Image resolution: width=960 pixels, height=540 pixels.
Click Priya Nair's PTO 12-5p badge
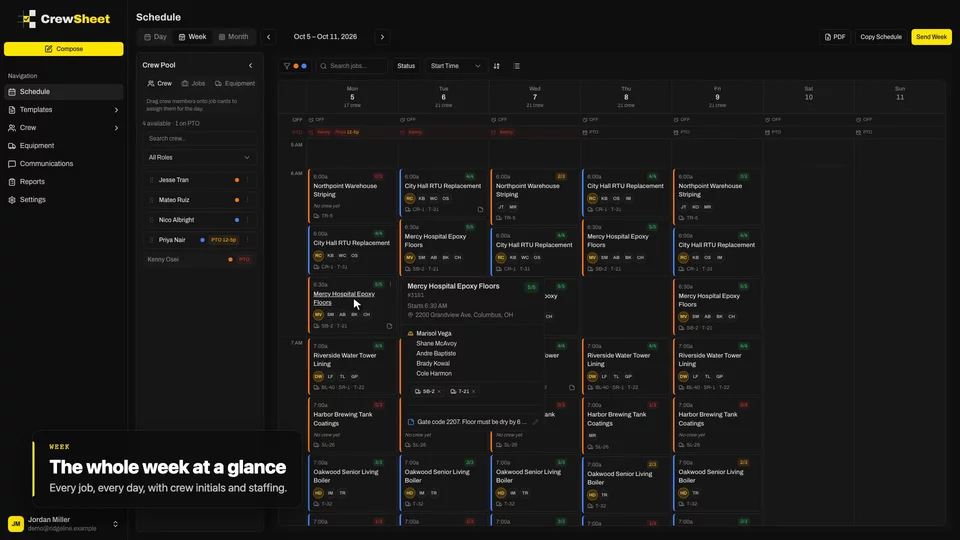(223, 240)
